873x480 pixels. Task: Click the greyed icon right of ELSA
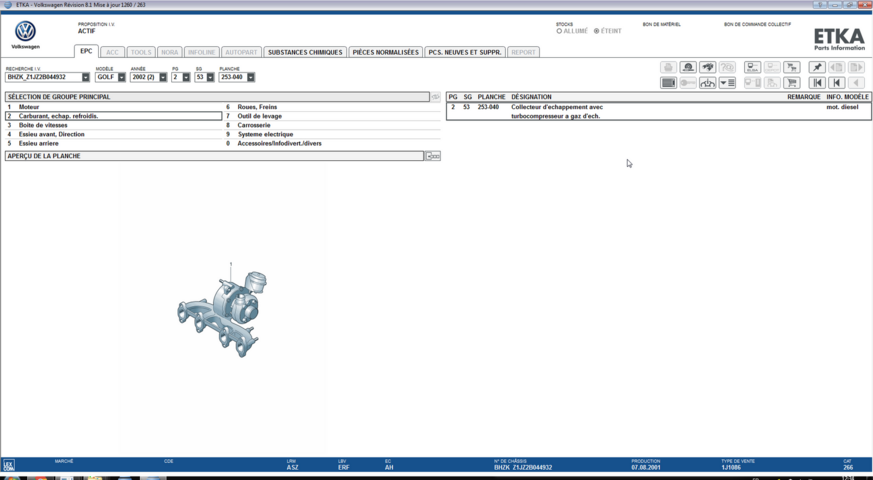772,67
